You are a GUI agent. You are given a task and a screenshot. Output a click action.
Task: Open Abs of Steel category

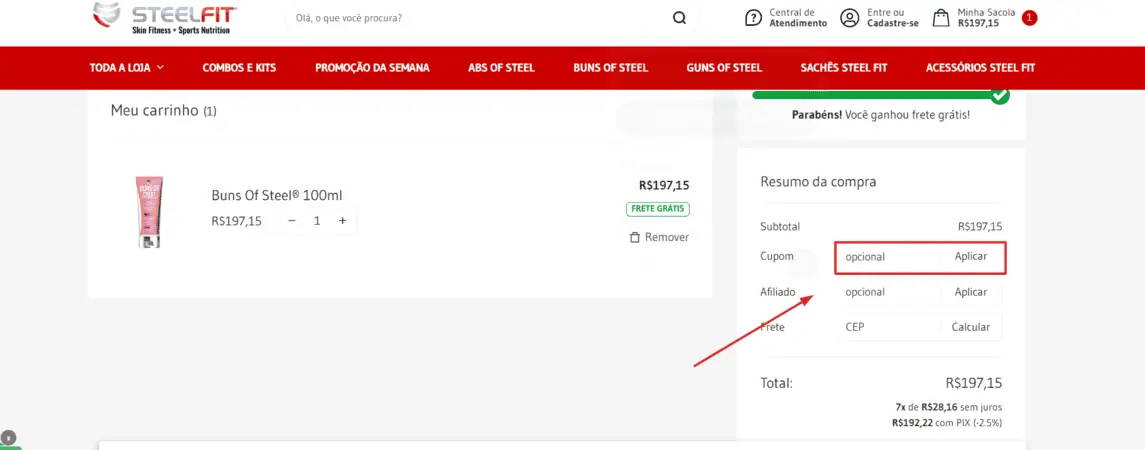(502, 68)
